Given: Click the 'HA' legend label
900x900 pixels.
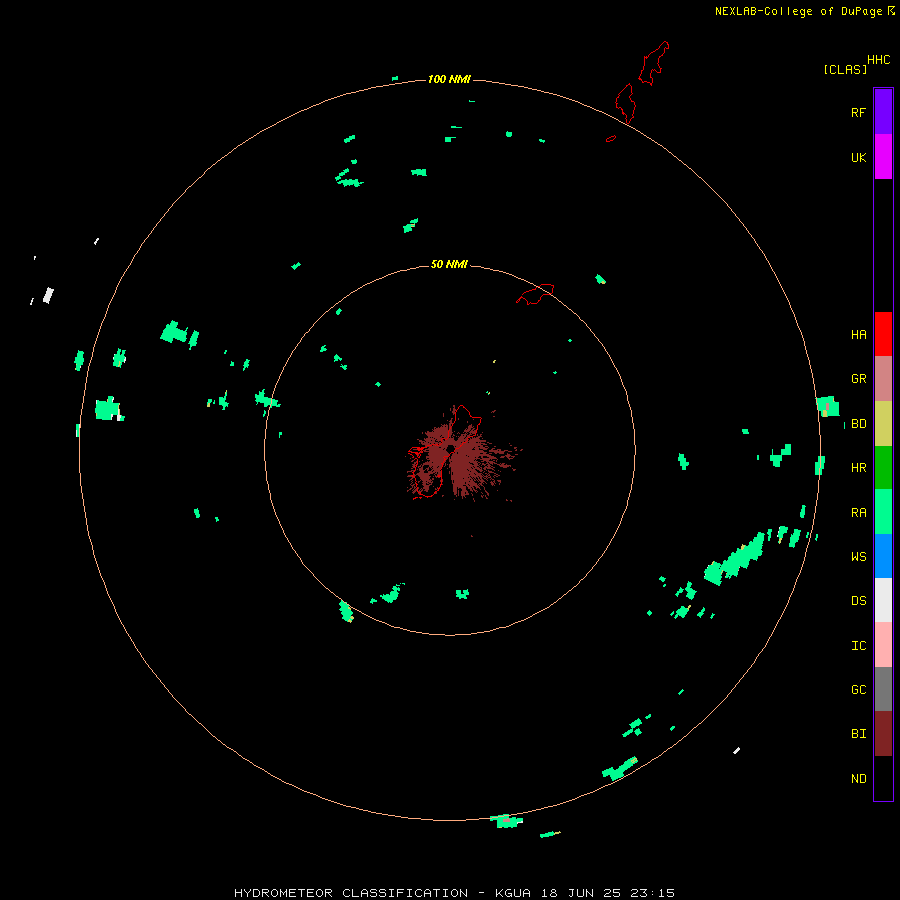Looking at the screenshot, I should (x=858, y=335).
